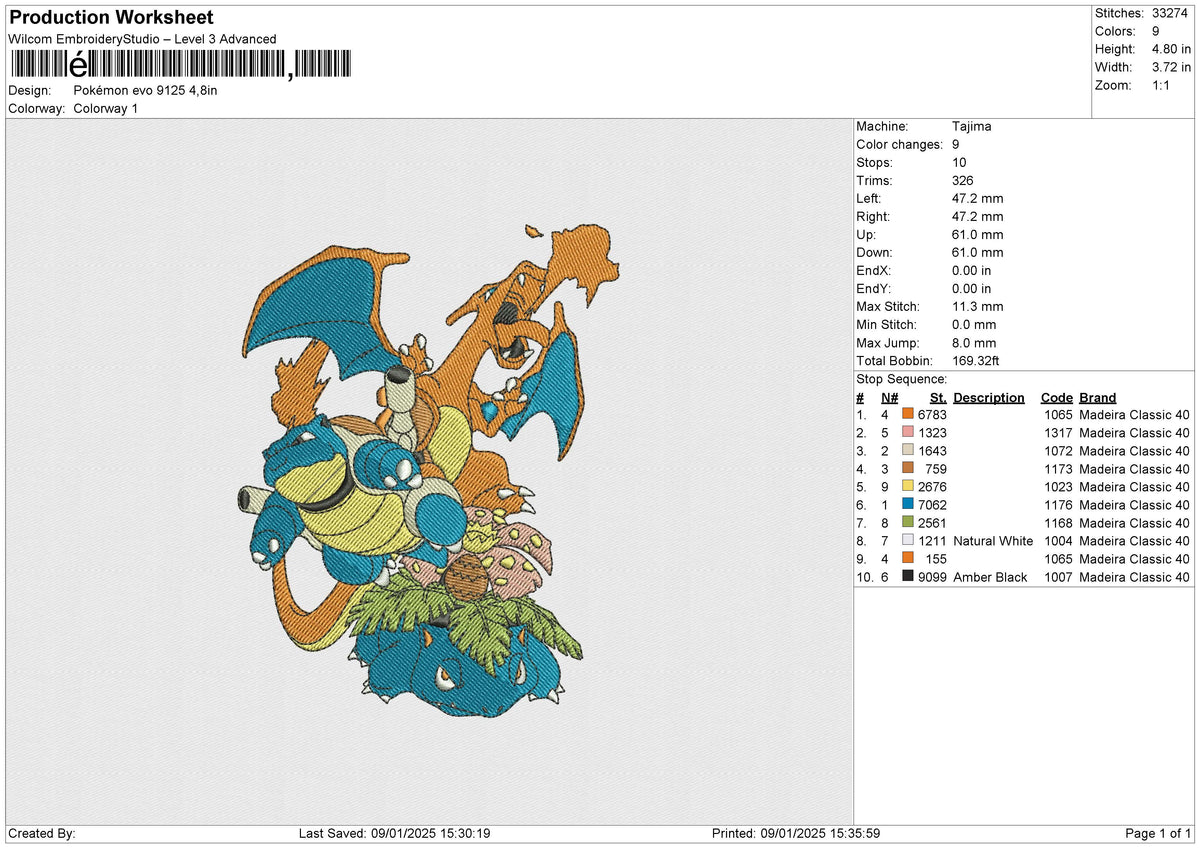The width and height of the screenshot is (1200, 848).
Task: Click the yellow swatch for code 1023
Action: (x=908, y=486)
